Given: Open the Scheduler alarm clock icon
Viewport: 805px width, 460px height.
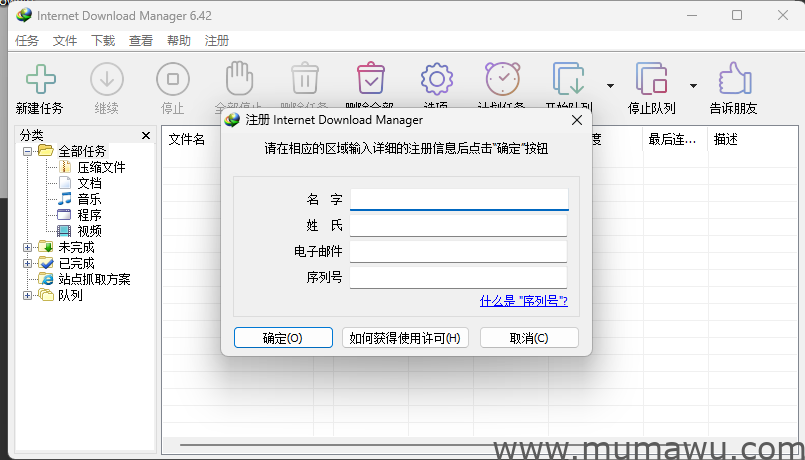Looking at the screenshot, I should tap(503, 79).
